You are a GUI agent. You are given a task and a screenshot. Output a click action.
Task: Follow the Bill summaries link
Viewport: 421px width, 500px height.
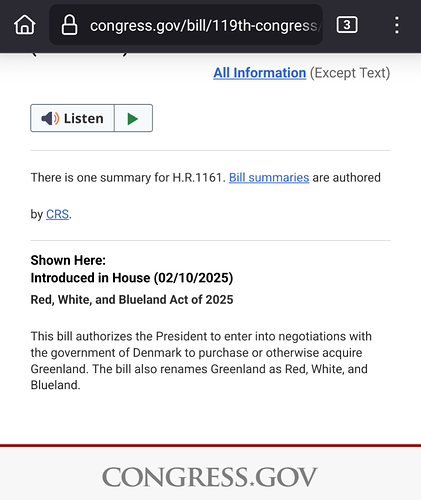click(x=269, y=177)
